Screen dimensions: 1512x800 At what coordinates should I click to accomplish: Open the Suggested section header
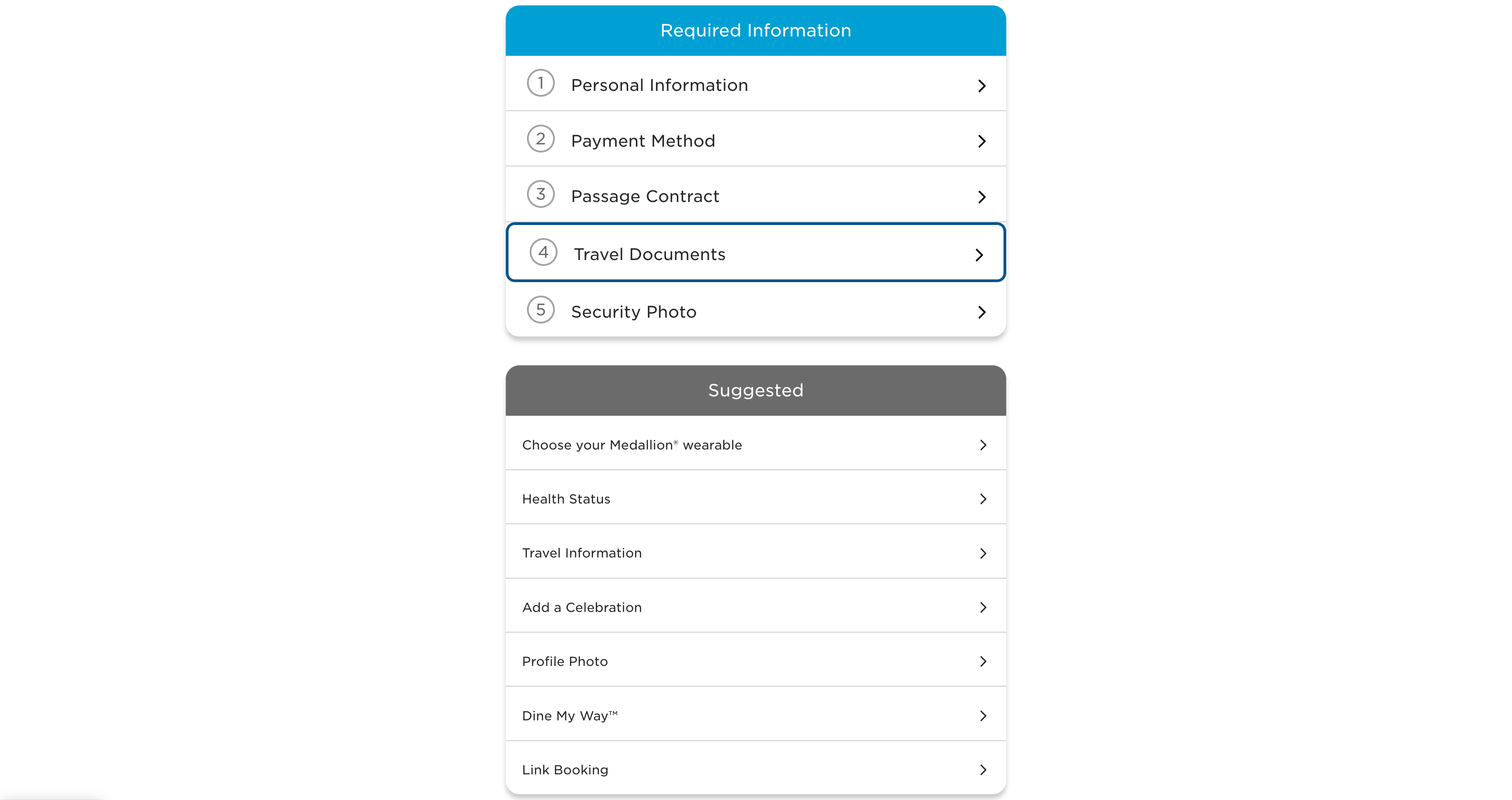coord(756,390)
